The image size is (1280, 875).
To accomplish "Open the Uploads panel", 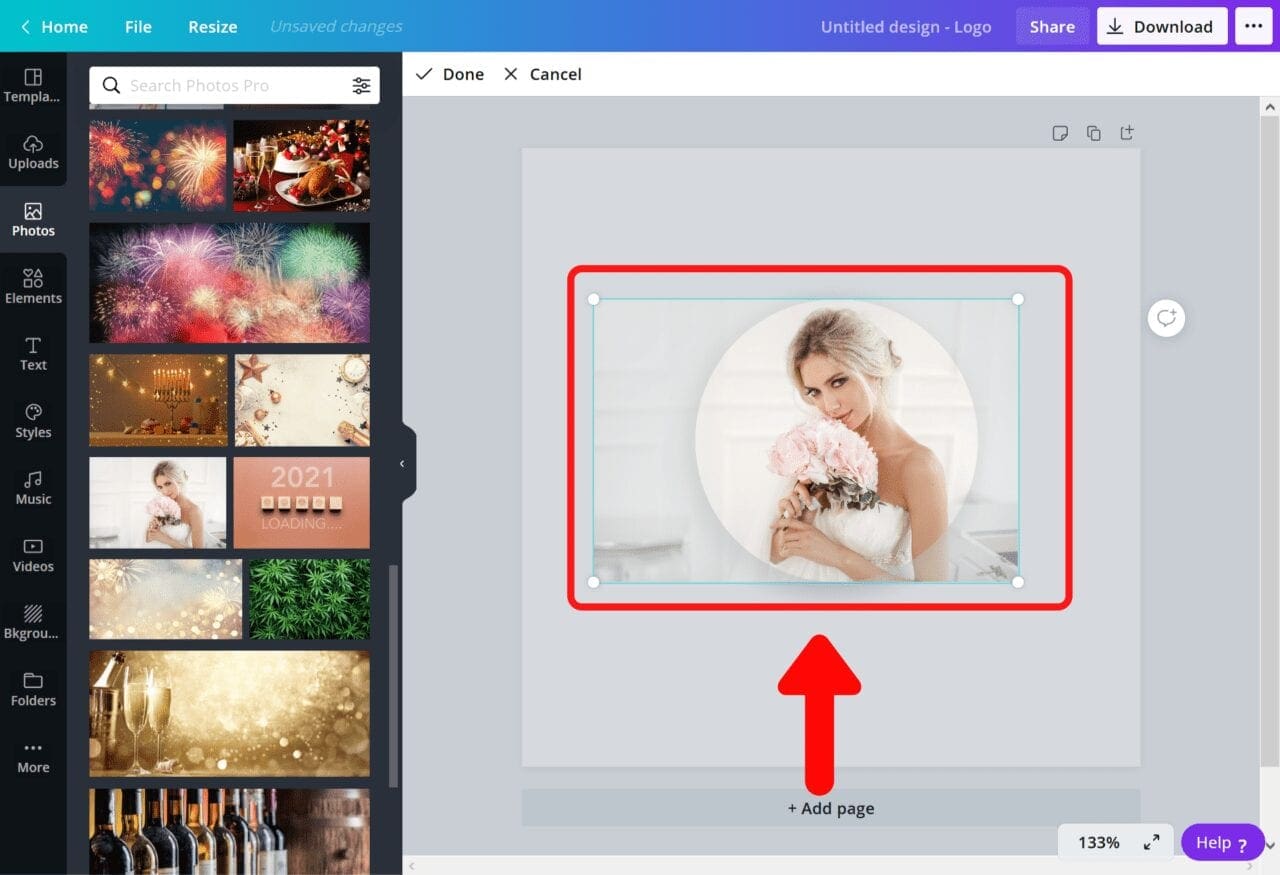I will [33, 151].
